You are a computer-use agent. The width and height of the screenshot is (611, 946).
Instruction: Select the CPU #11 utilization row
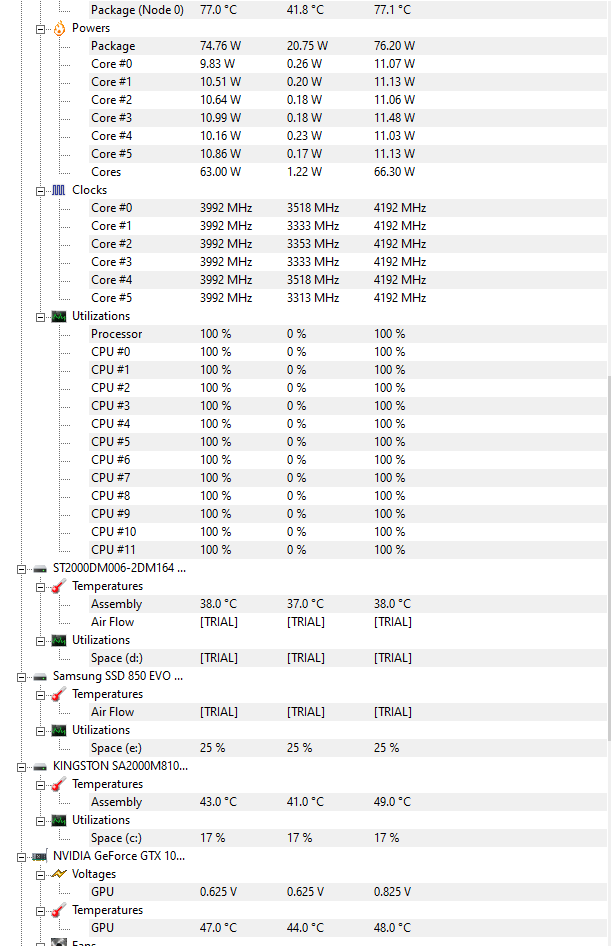pos(113,550)
